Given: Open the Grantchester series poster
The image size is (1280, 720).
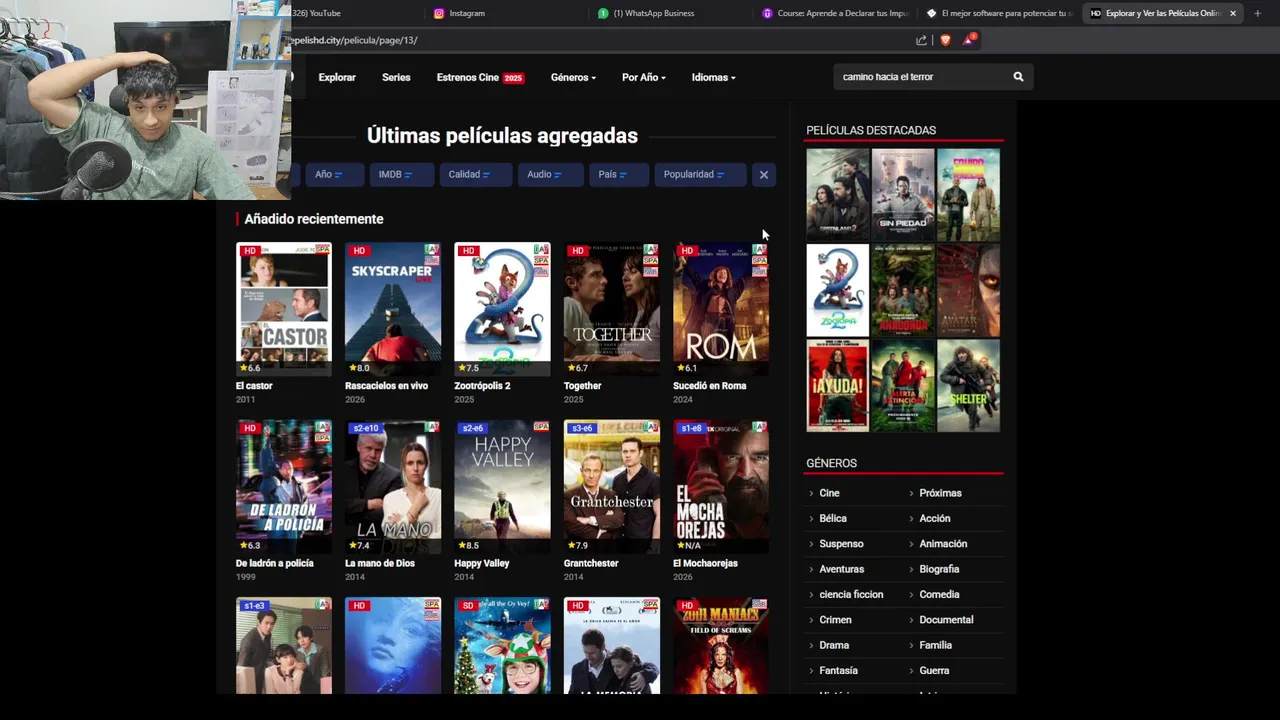Looking at the screenshot, I should (612, 486).
